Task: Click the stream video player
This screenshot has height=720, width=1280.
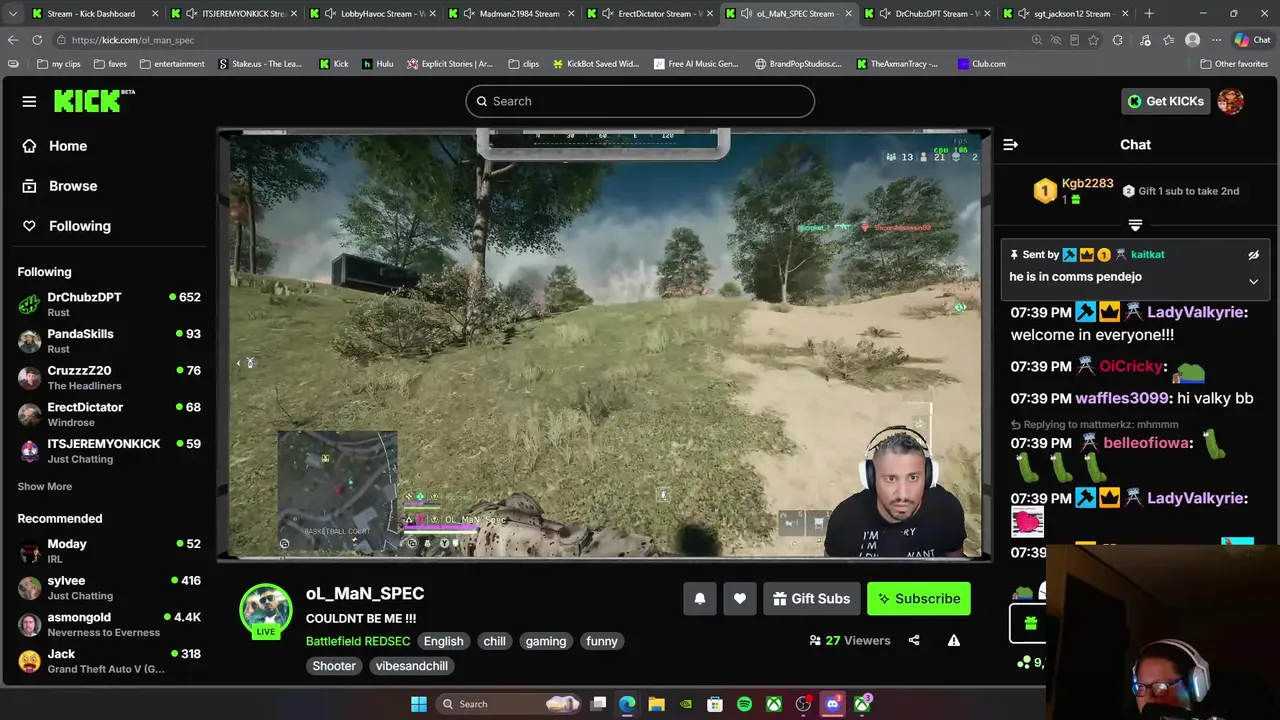Action: [605, 344]
